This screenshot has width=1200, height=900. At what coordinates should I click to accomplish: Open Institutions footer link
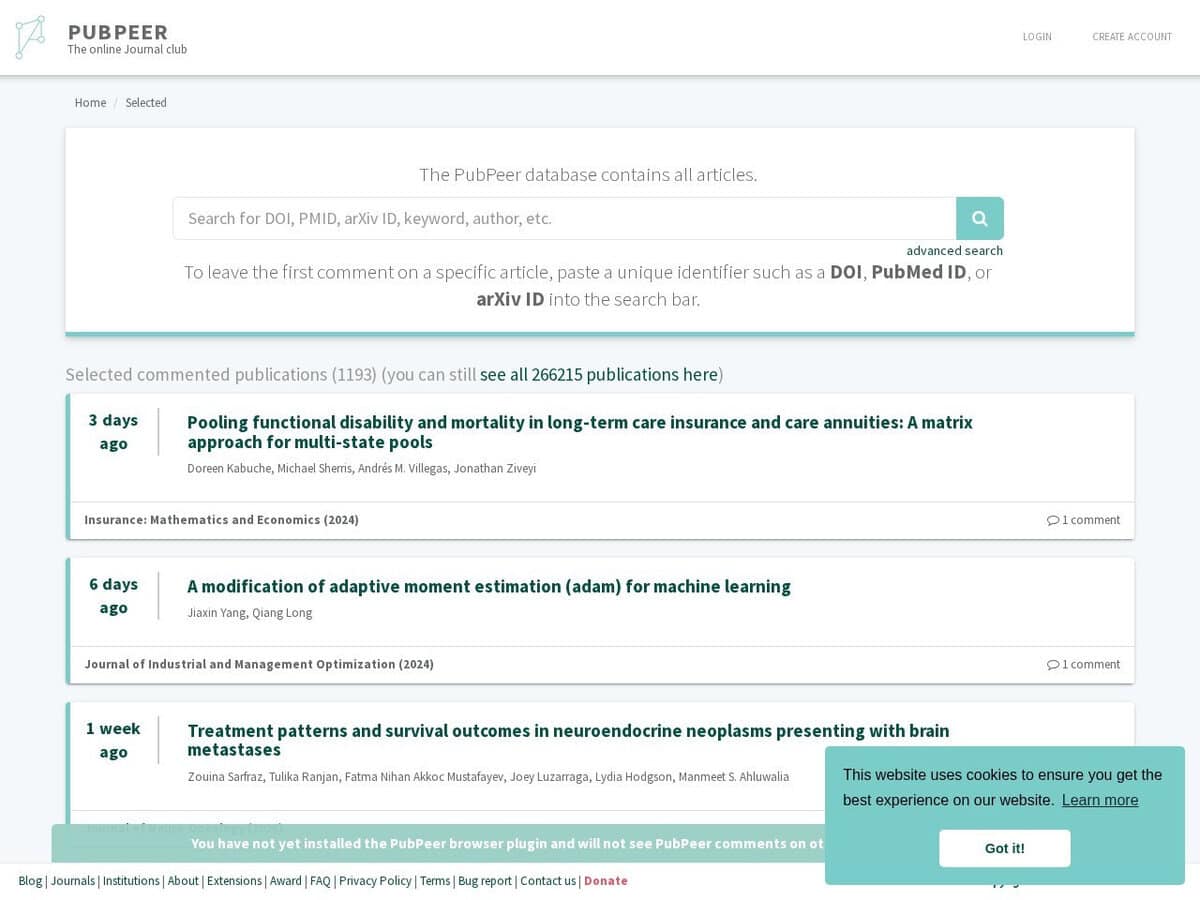[131, 881]
